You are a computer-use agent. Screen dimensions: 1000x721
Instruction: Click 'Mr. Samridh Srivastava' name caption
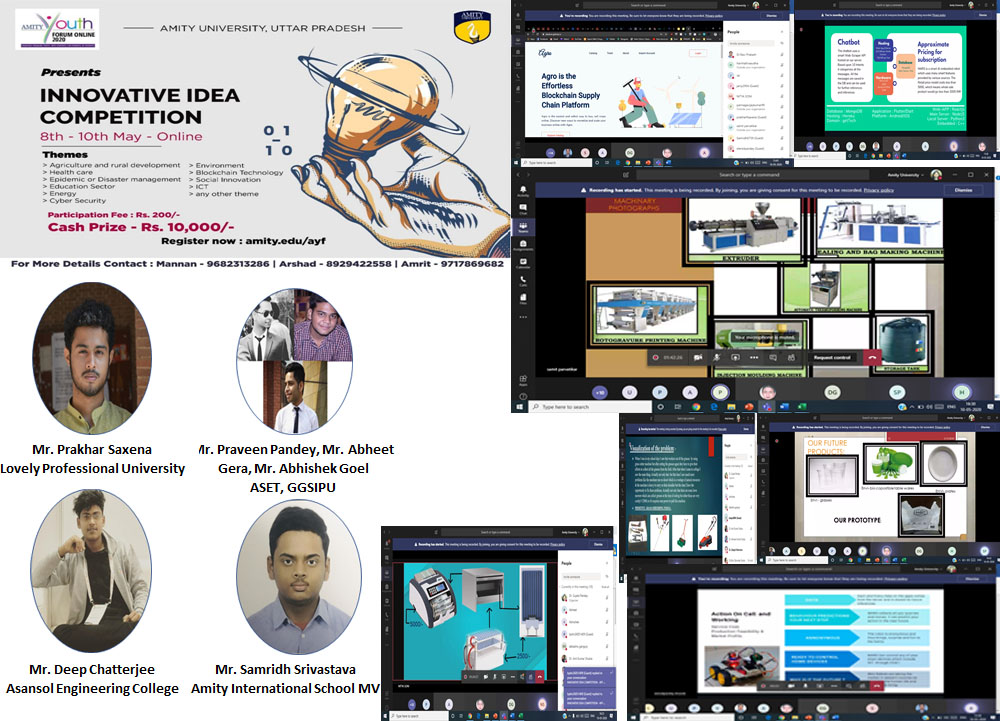285,669
